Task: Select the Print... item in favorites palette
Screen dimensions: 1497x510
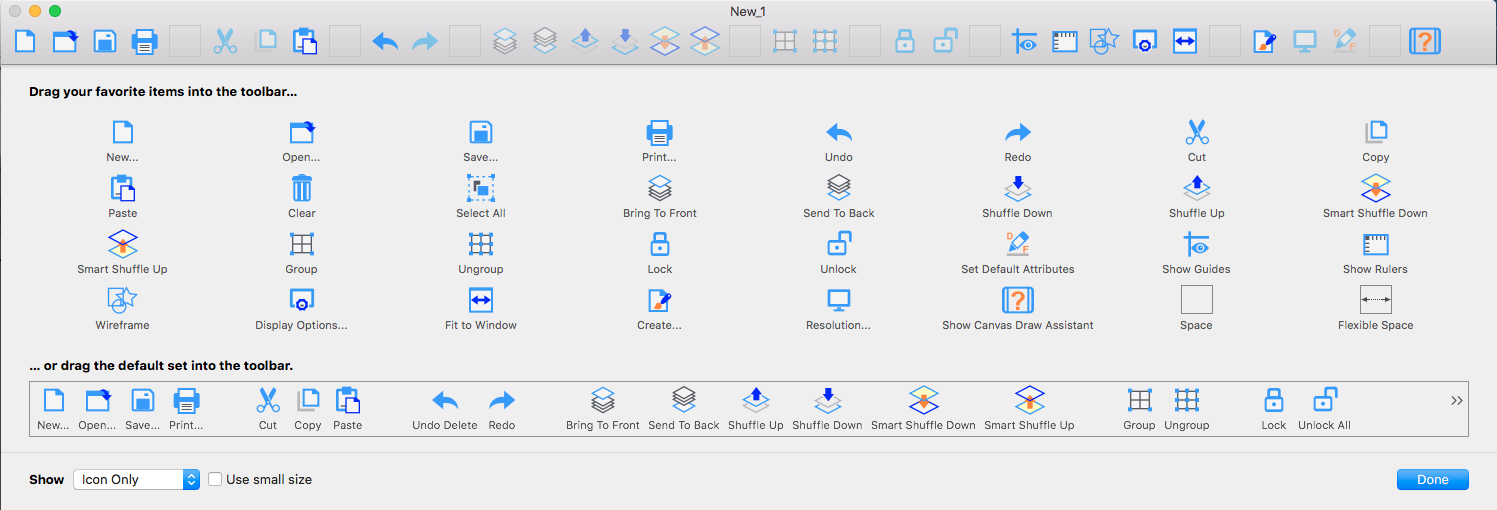Action: coord(659,141)
